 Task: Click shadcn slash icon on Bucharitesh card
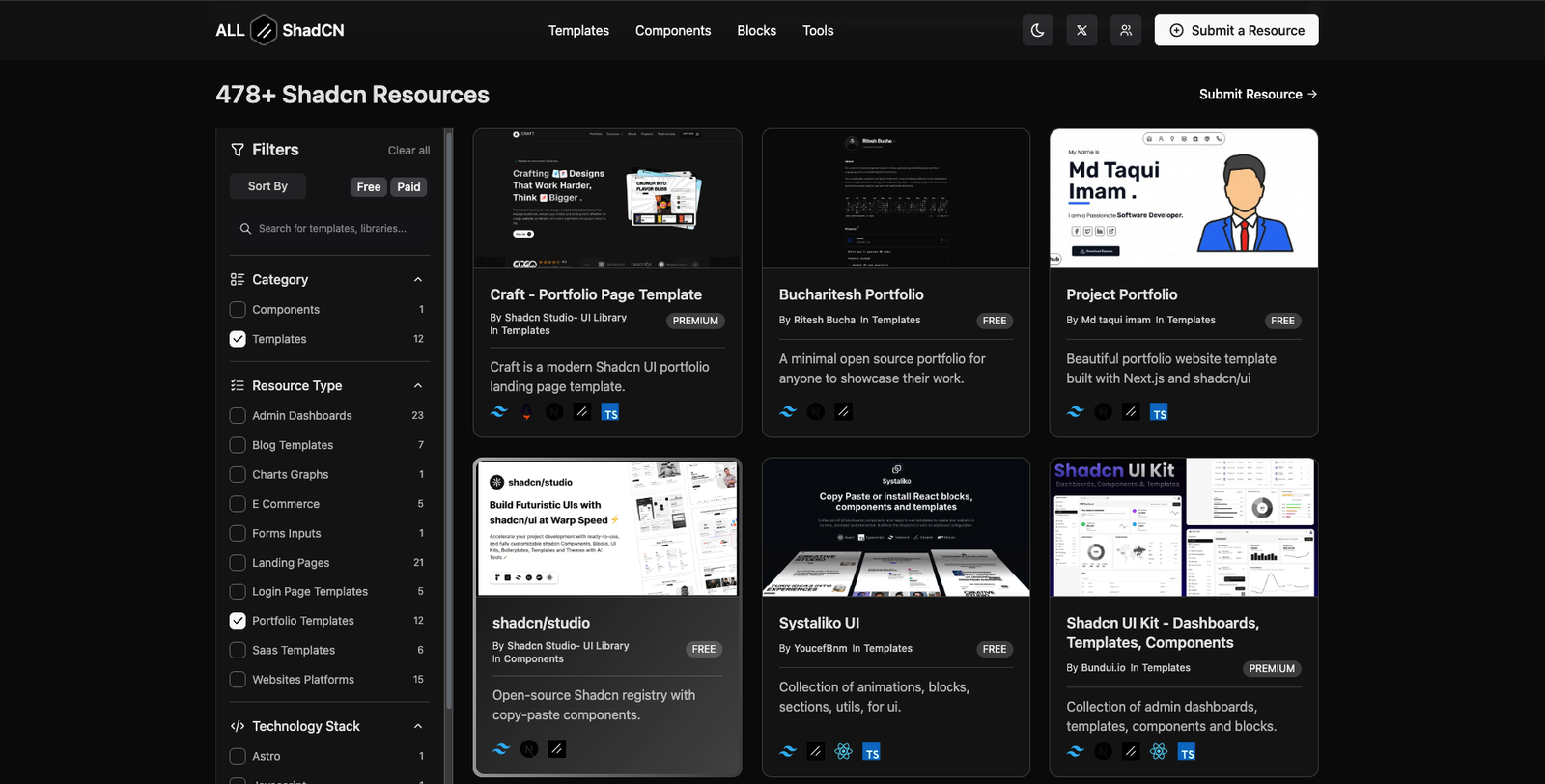[x=843, y=411]
